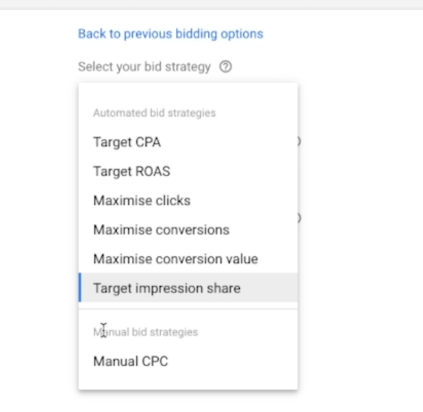Image resolution: width=423 pixels, height=412 pixels.
Task: Click blue selection bar on Target impression share
Action: 80,288
